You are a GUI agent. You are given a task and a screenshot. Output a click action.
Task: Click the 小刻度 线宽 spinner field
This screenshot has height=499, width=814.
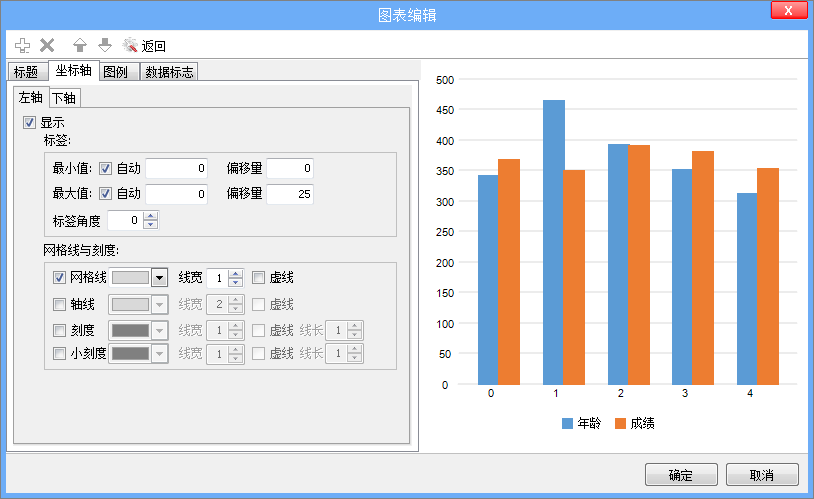click(x=225, y=354)
